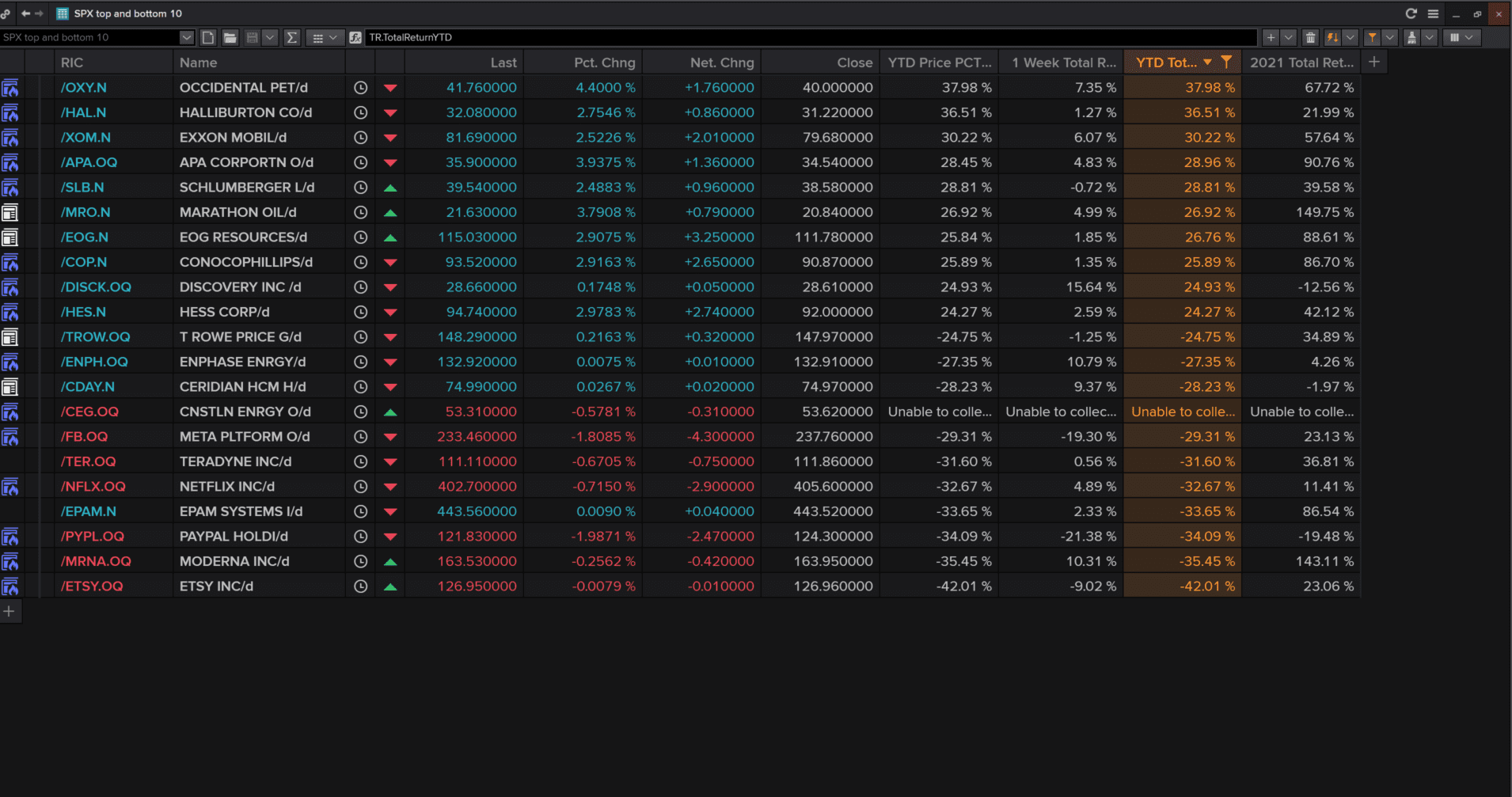The height and width of the screenshot is (797, 1512).
Task: Open the SPX top and bottom 10 list dropdown
Action: (x=186, y=37)
